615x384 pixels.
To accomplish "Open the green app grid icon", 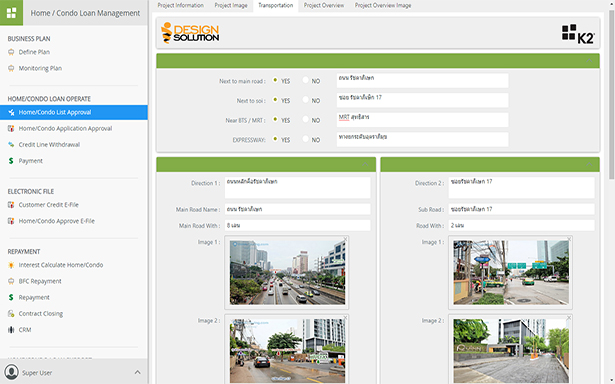I will (11, 13).
